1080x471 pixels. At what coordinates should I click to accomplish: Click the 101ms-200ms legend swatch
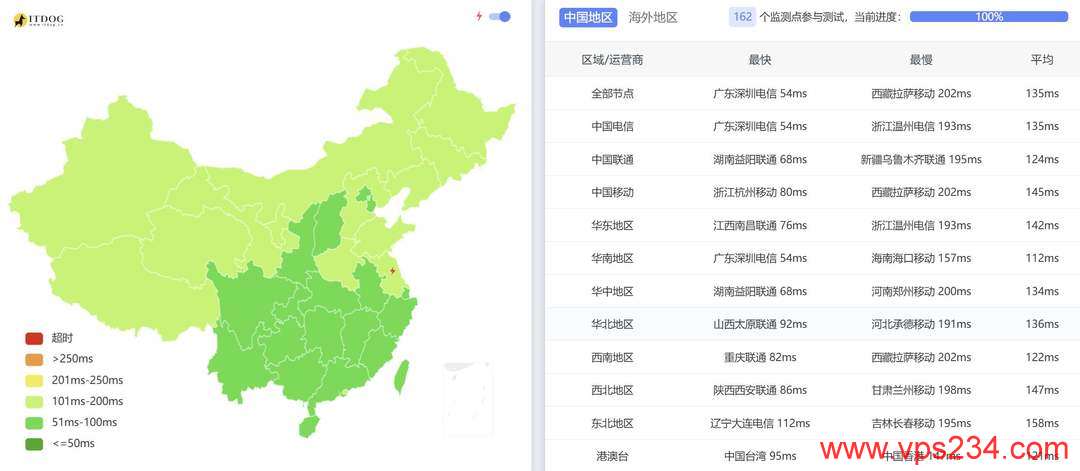[34, 401]
